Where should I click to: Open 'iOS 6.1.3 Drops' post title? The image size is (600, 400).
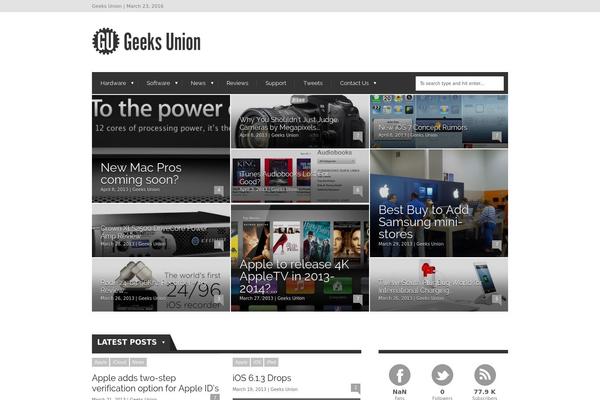click(x=262, y=378)
